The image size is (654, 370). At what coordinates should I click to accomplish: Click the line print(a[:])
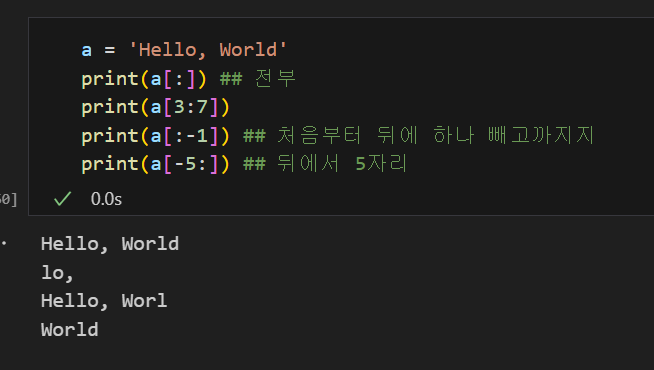point(143,78)
